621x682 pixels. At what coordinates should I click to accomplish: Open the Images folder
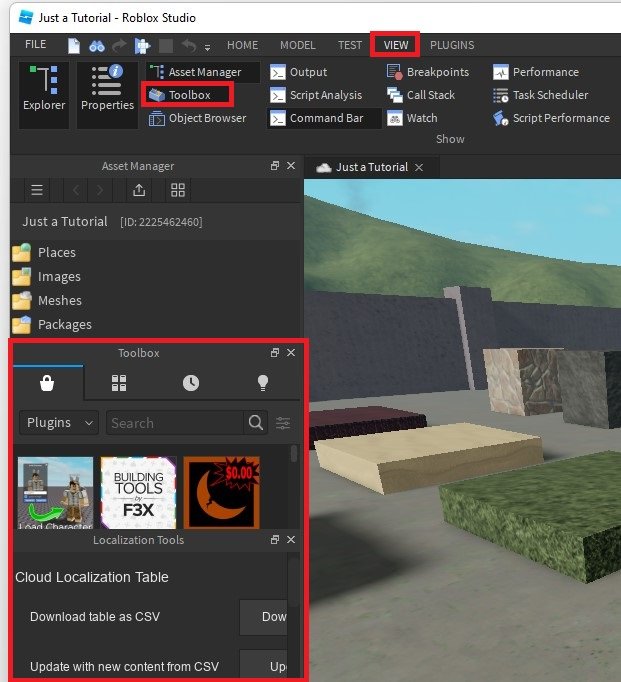[47, 277]
